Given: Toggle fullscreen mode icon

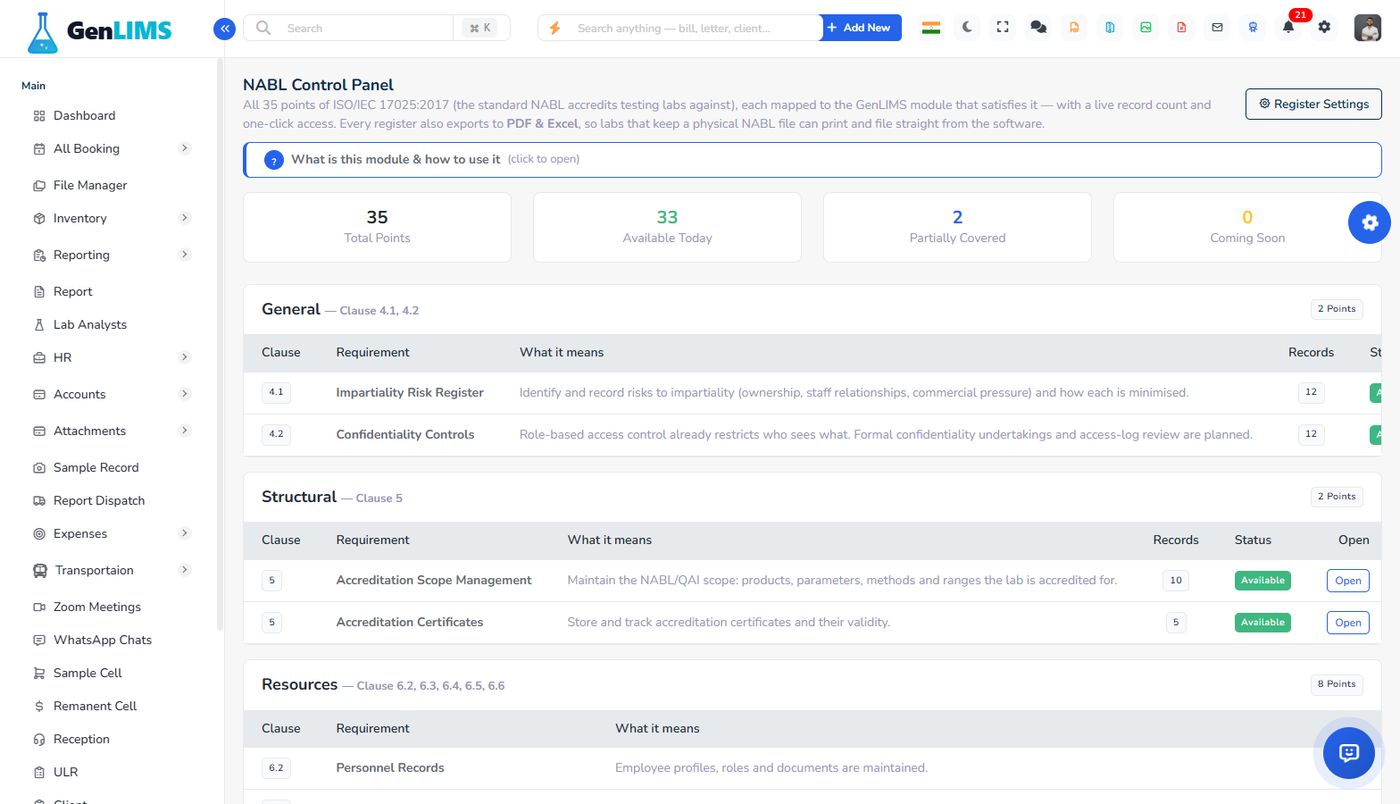Looking at the screenshot, I should coord(1003,28).
